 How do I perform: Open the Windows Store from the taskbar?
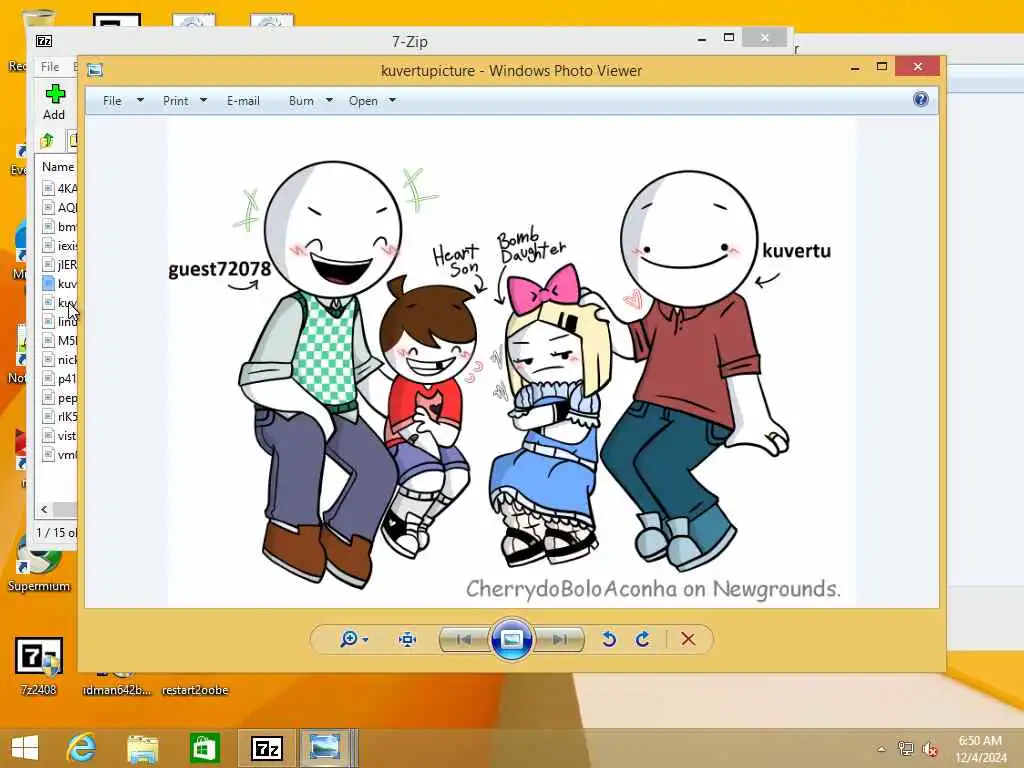(204, 748)
